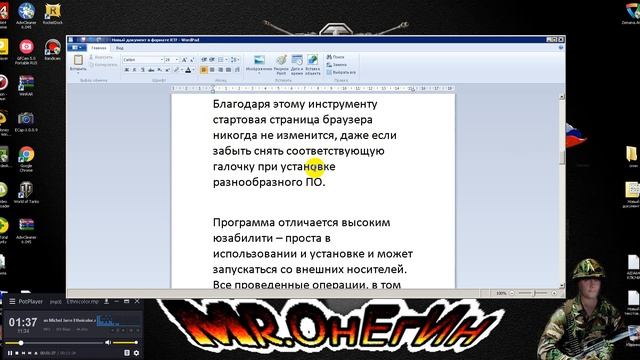The image size is (640, 360).
Task: Click the Increase indent icon
Action: (x=212, y=60)
